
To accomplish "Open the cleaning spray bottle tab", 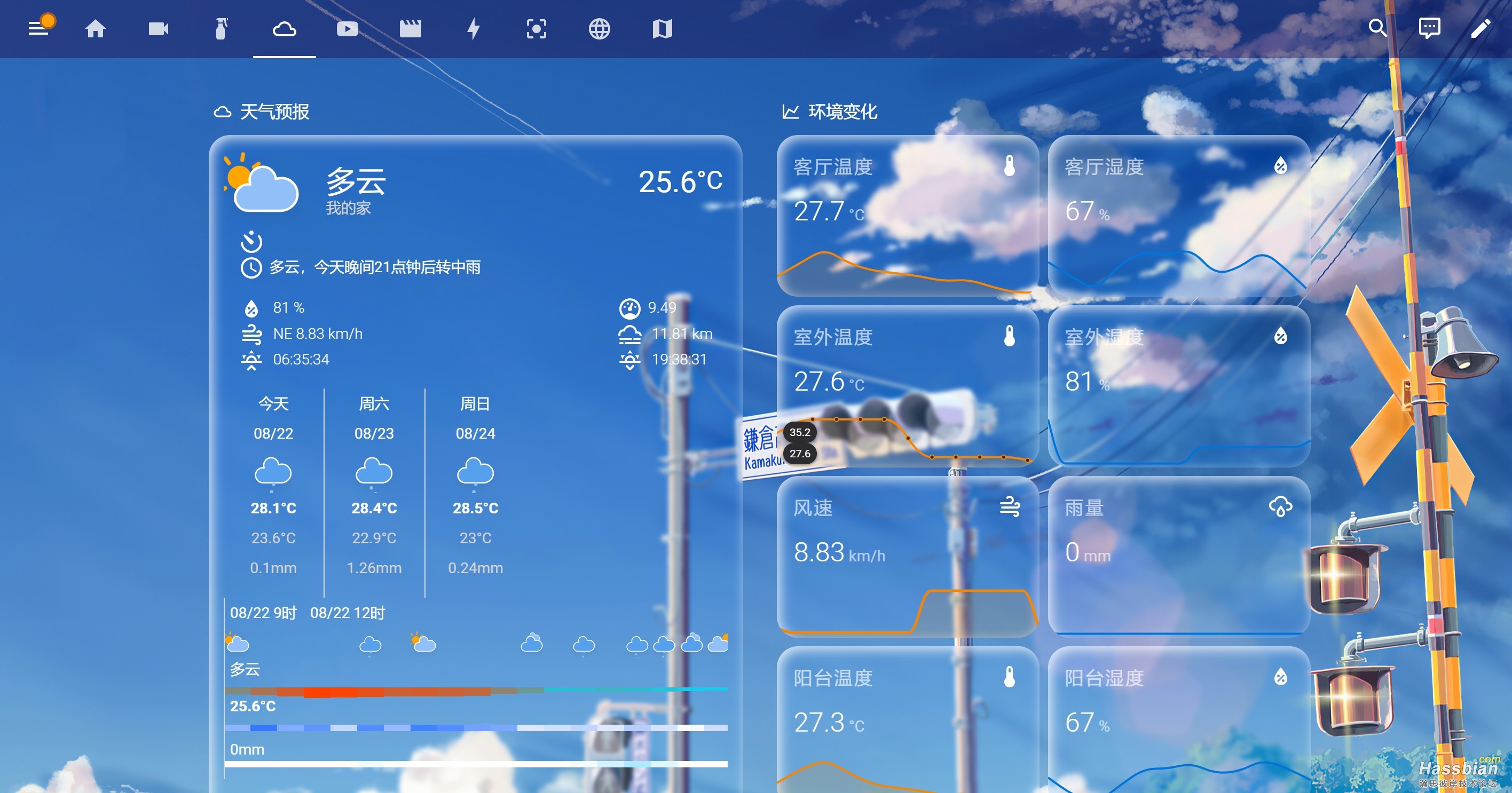I will [x=221, y=29].
